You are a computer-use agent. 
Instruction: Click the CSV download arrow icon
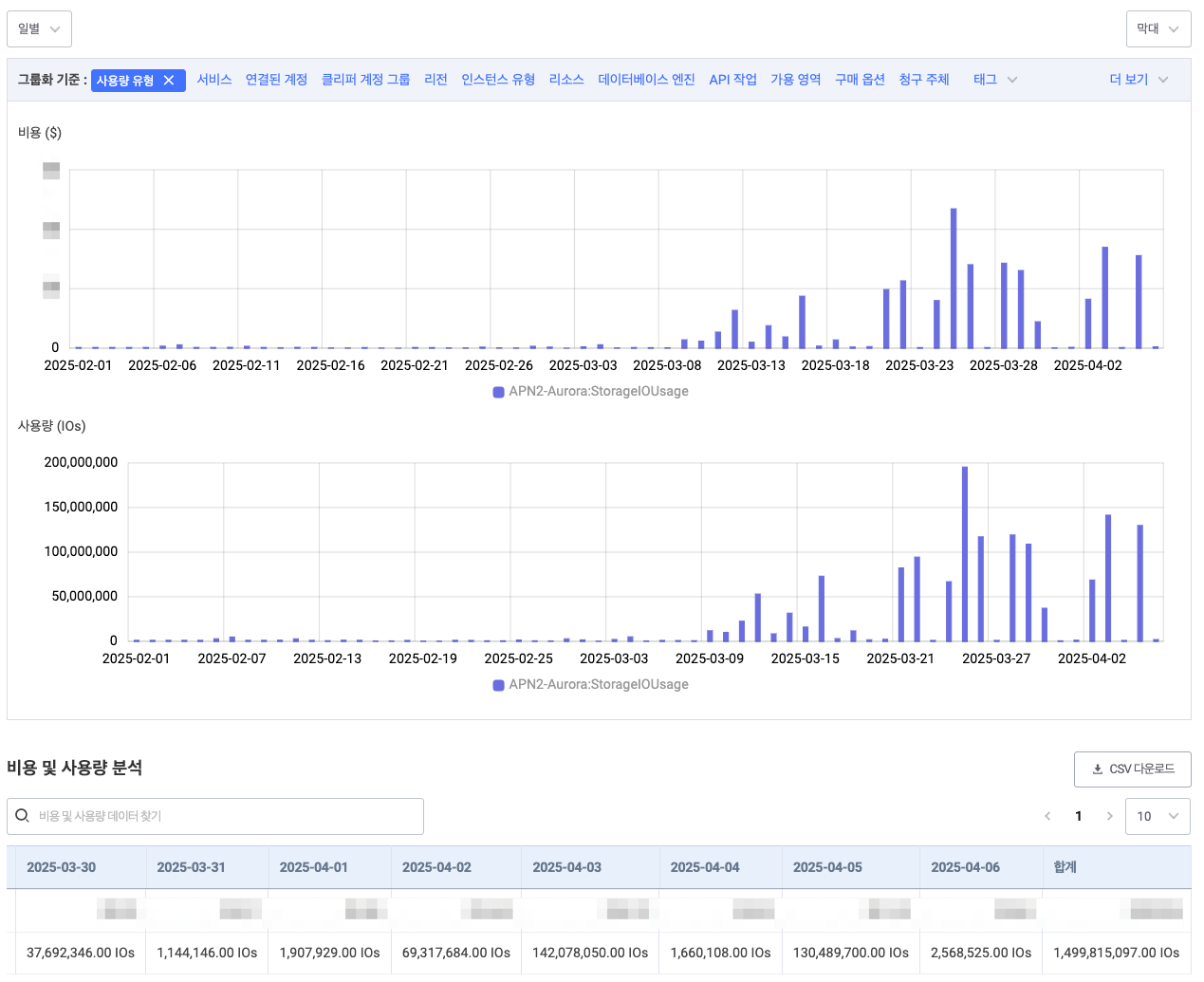tap(1098, 769)
